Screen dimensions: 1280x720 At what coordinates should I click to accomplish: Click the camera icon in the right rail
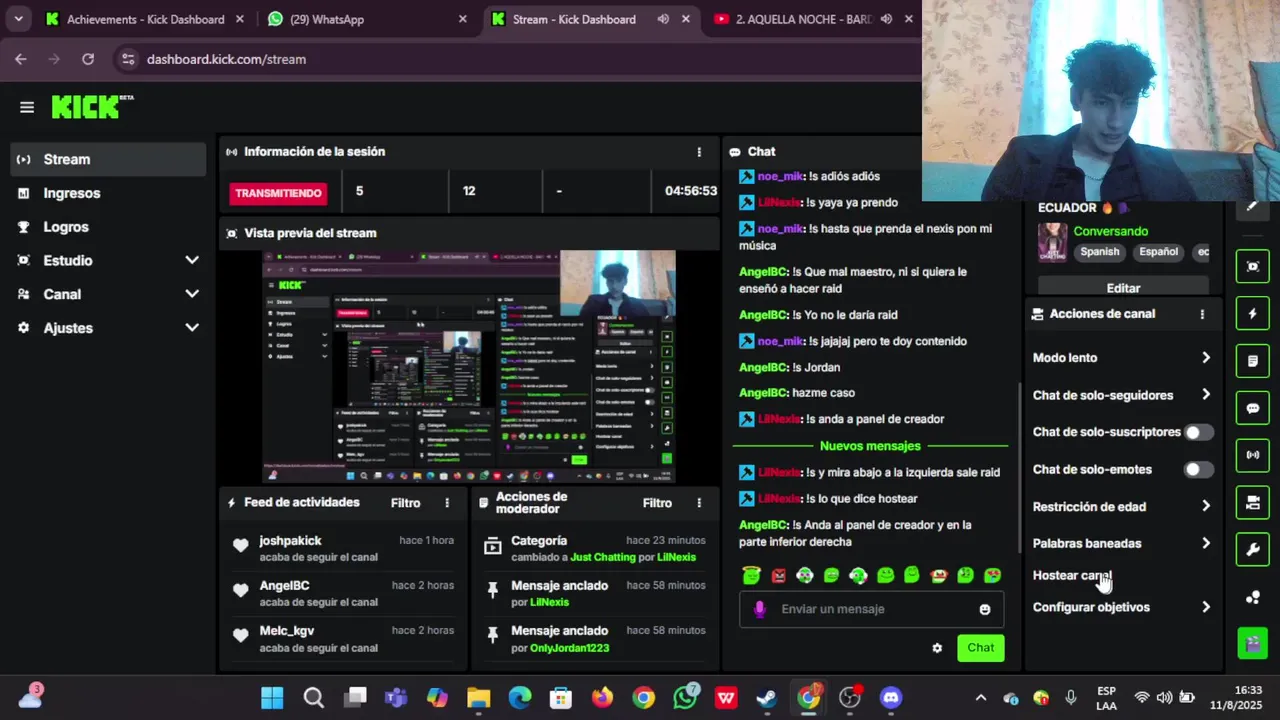coord(1252,502)
